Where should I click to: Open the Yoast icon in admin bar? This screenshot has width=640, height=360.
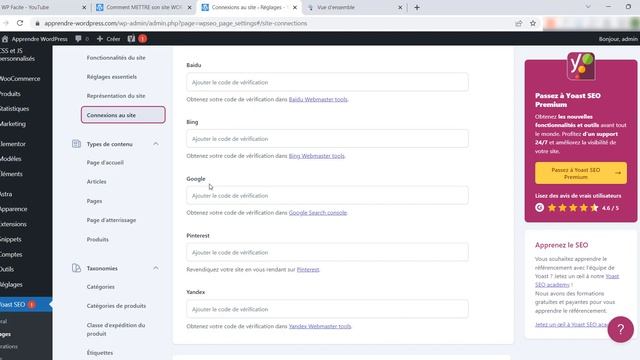(x=131, y=39)
